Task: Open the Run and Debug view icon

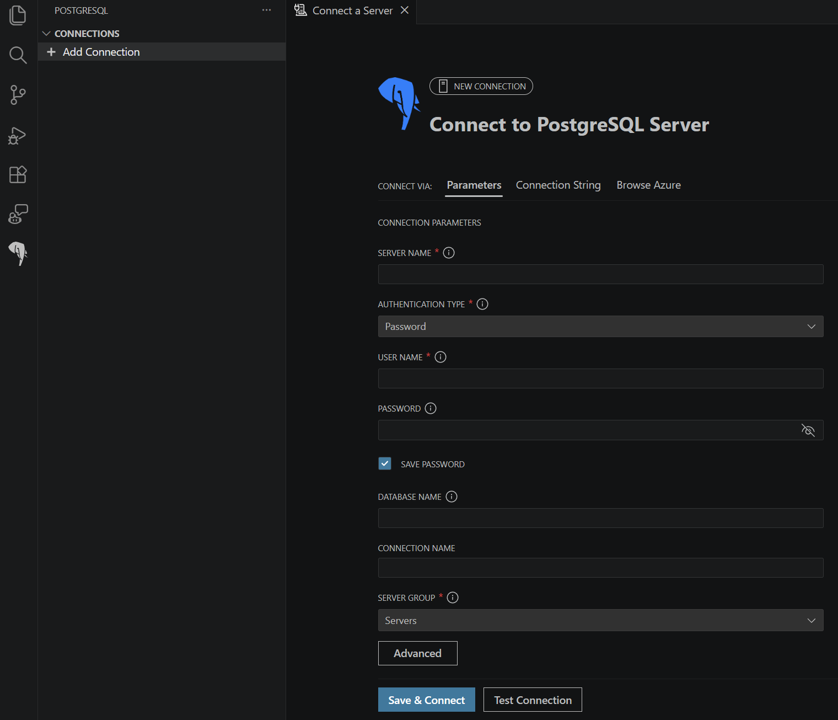Action: (18, 135)
